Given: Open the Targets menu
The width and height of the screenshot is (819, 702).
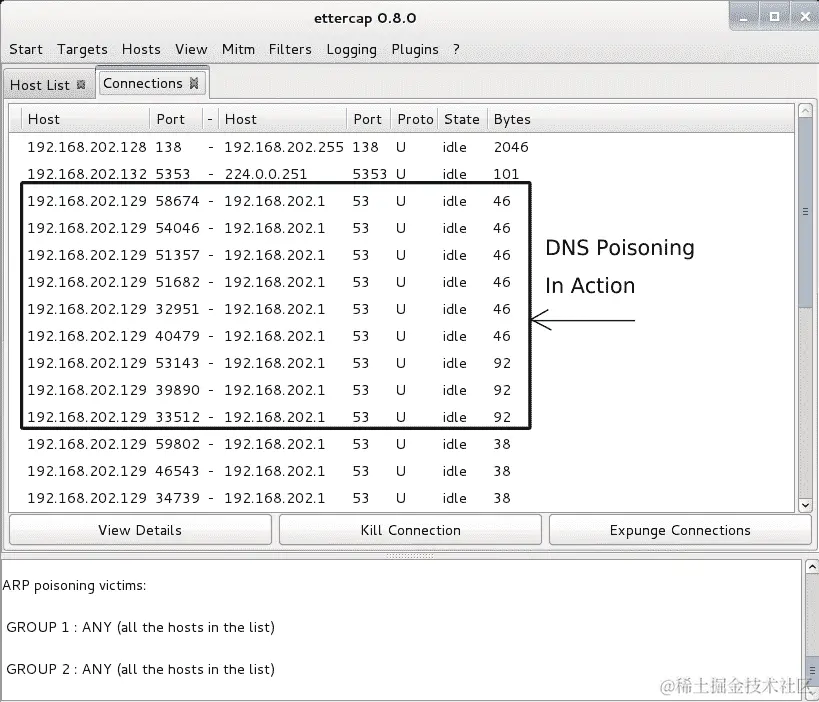Looking at the screenshot, I should [x=82, y=49].
